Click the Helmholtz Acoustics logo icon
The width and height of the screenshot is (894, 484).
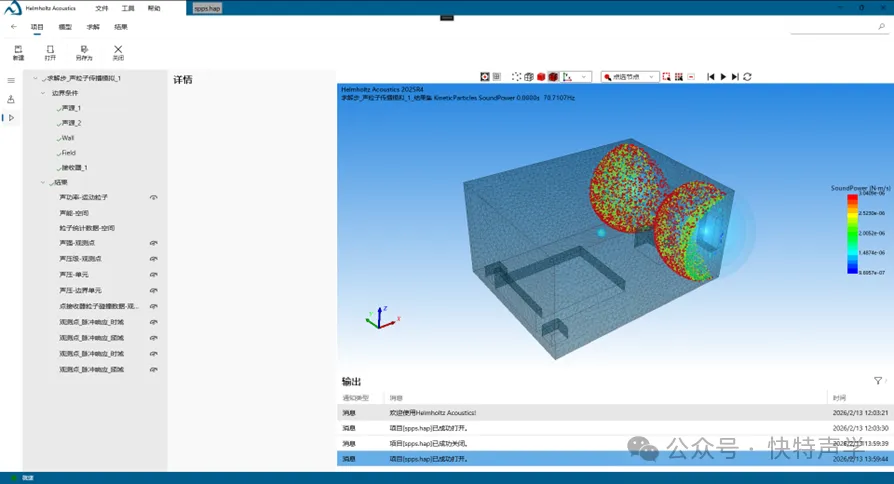pos(13,8)
